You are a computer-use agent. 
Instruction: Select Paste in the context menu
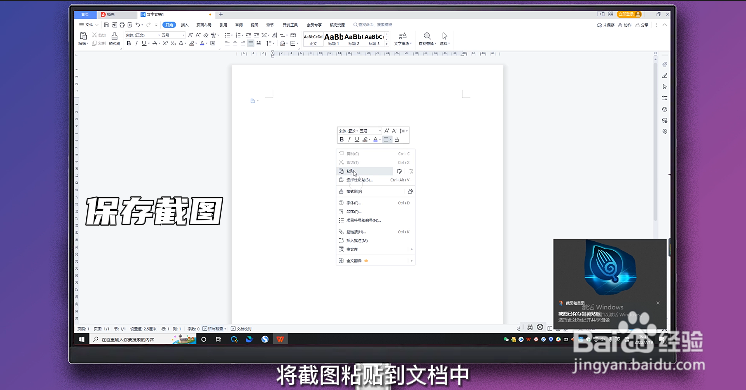tap(365, 171)
